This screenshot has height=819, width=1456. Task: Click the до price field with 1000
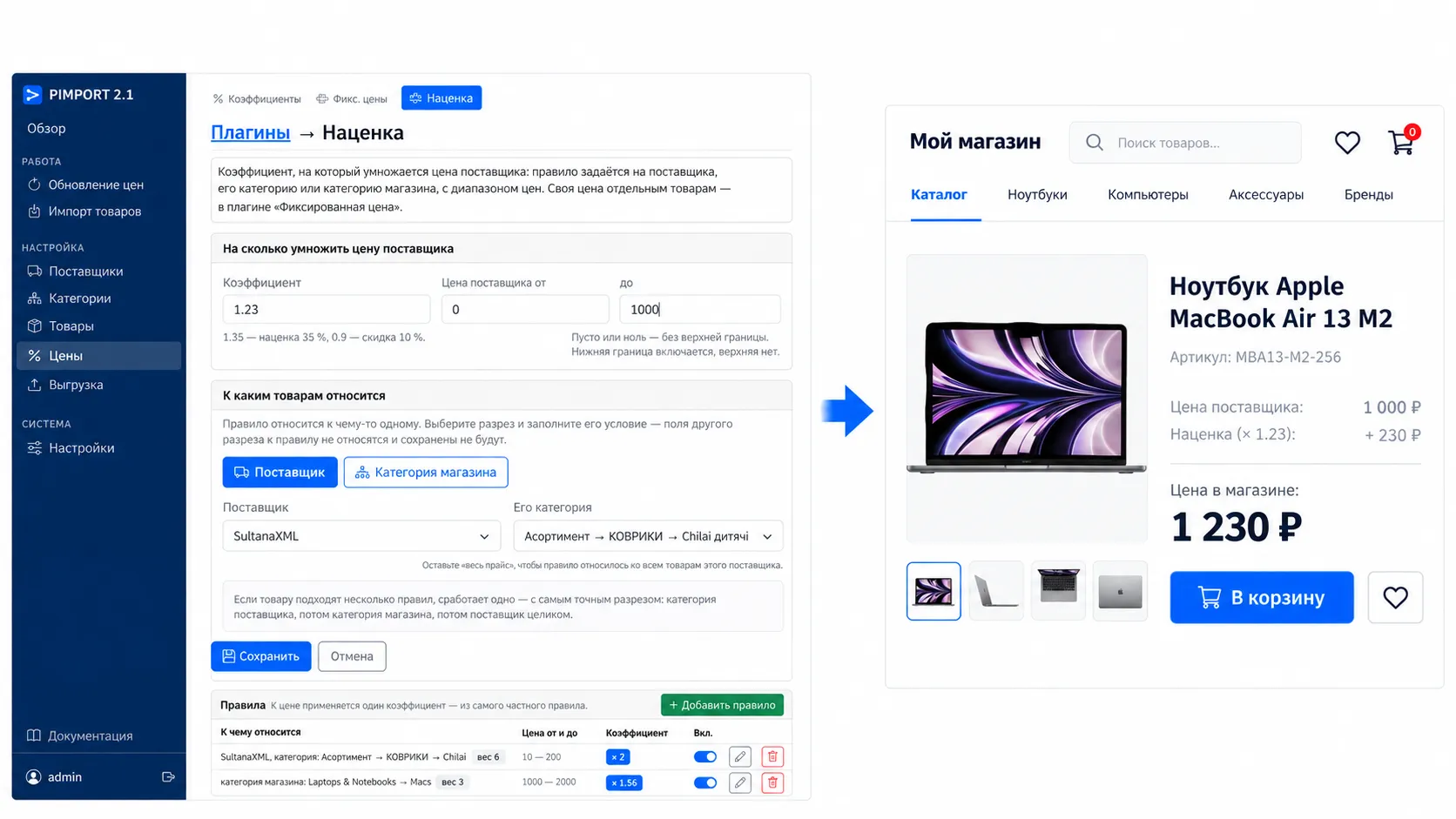tap(700, 310)
